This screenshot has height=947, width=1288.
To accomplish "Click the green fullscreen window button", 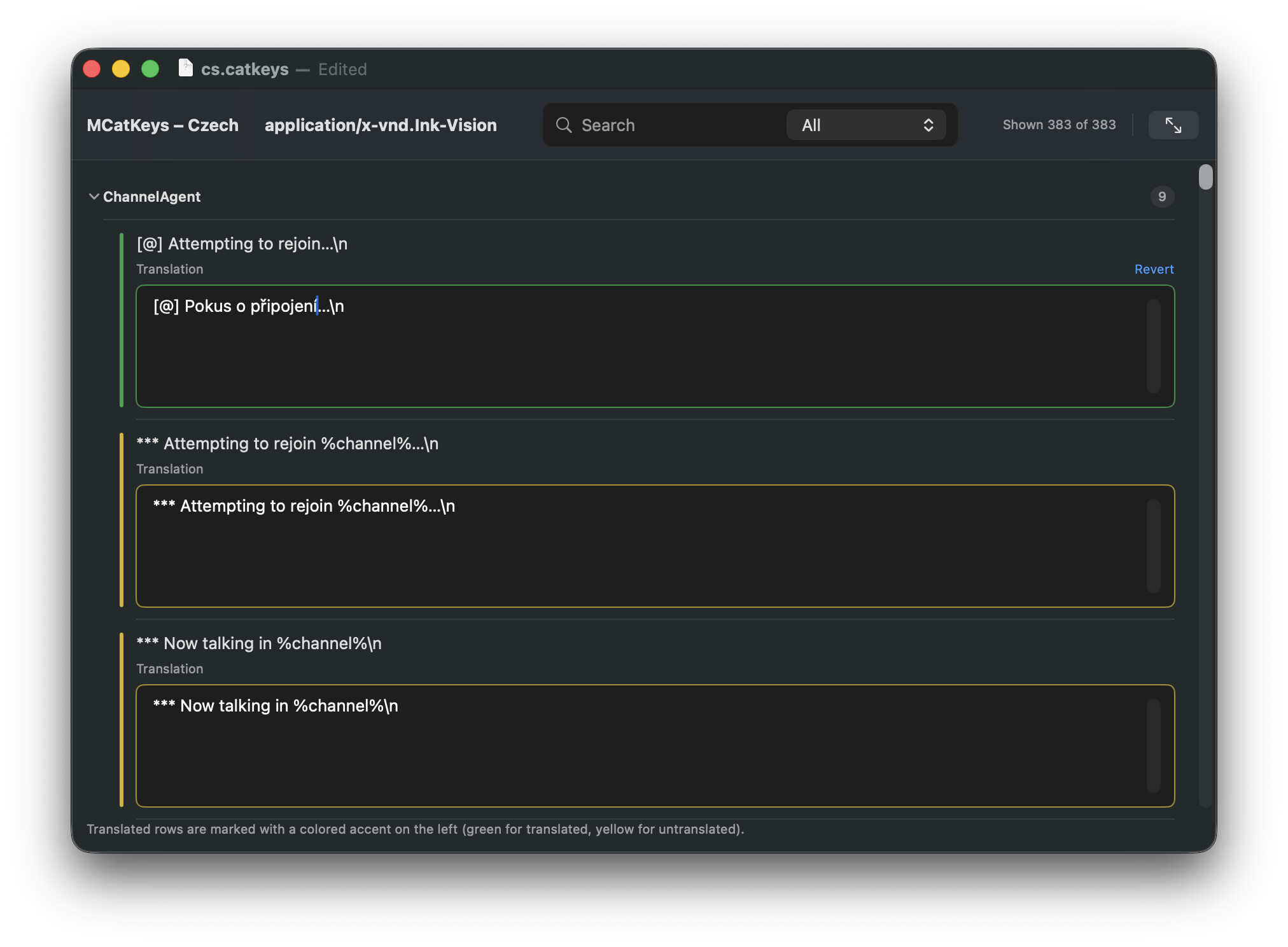I will 150,69.
